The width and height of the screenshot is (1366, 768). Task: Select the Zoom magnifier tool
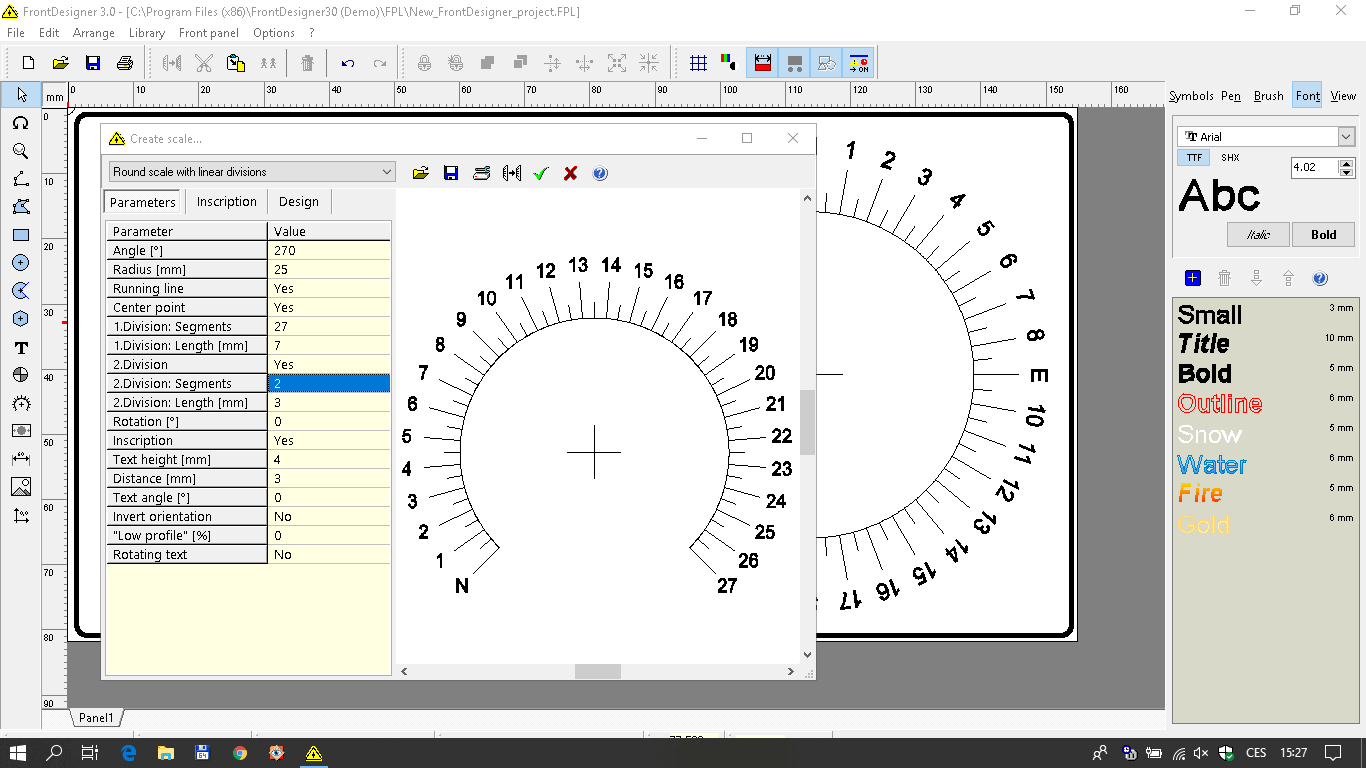(20, 151)
